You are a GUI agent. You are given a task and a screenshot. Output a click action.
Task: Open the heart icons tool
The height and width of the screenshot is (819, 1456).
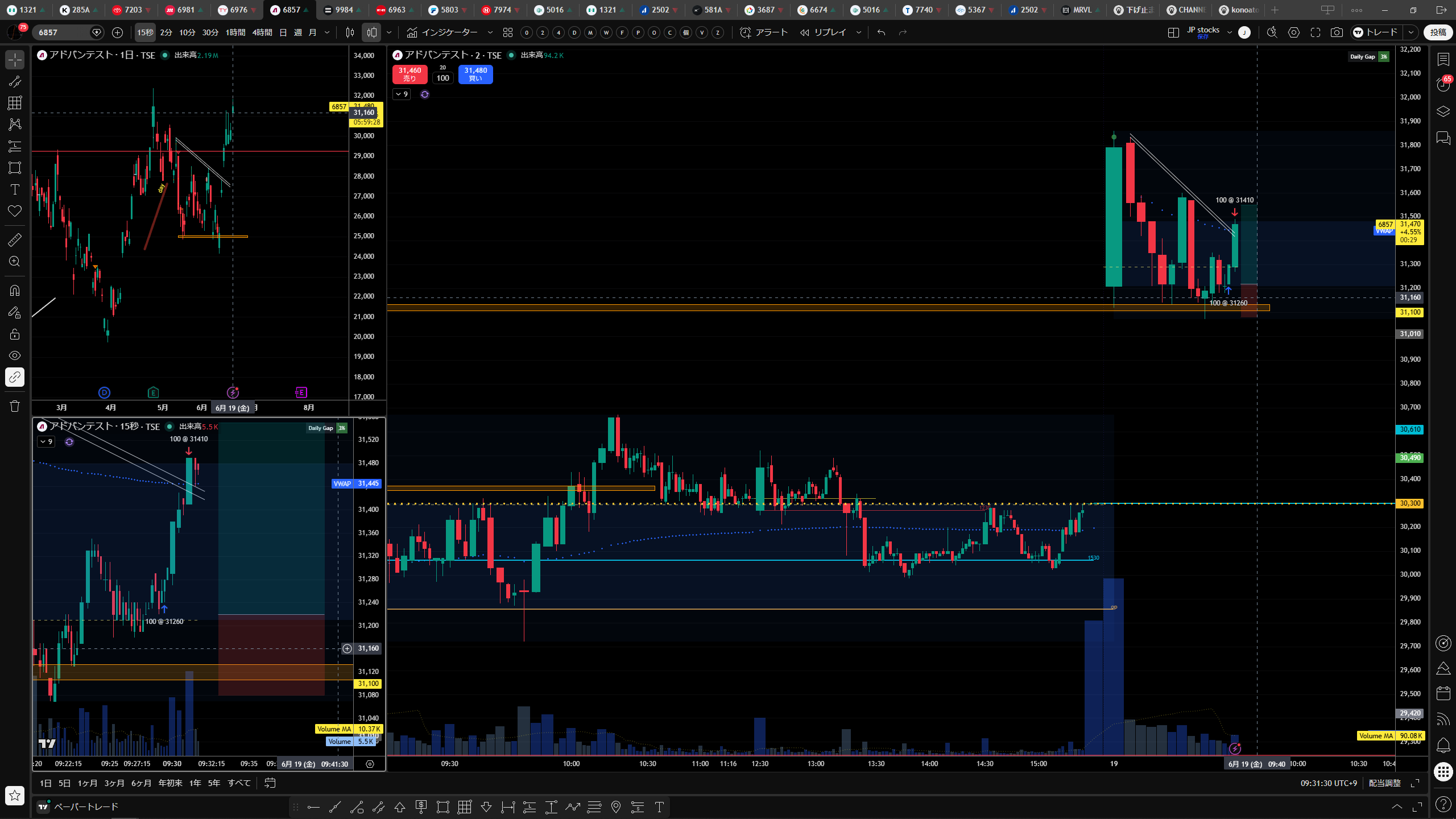15,211
